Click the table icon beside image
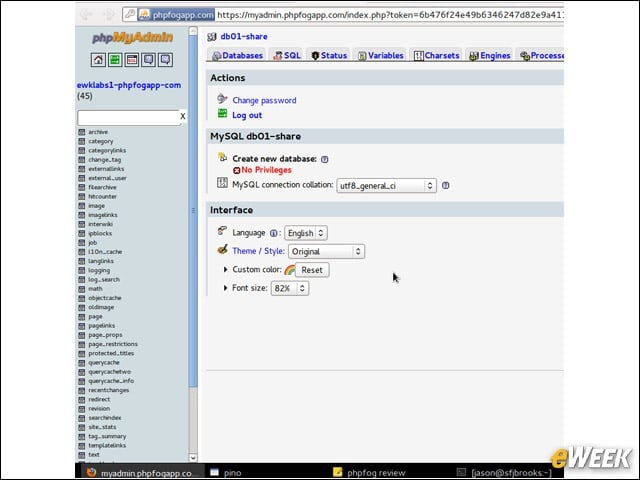Screen dimensions: 640x480 82,206
